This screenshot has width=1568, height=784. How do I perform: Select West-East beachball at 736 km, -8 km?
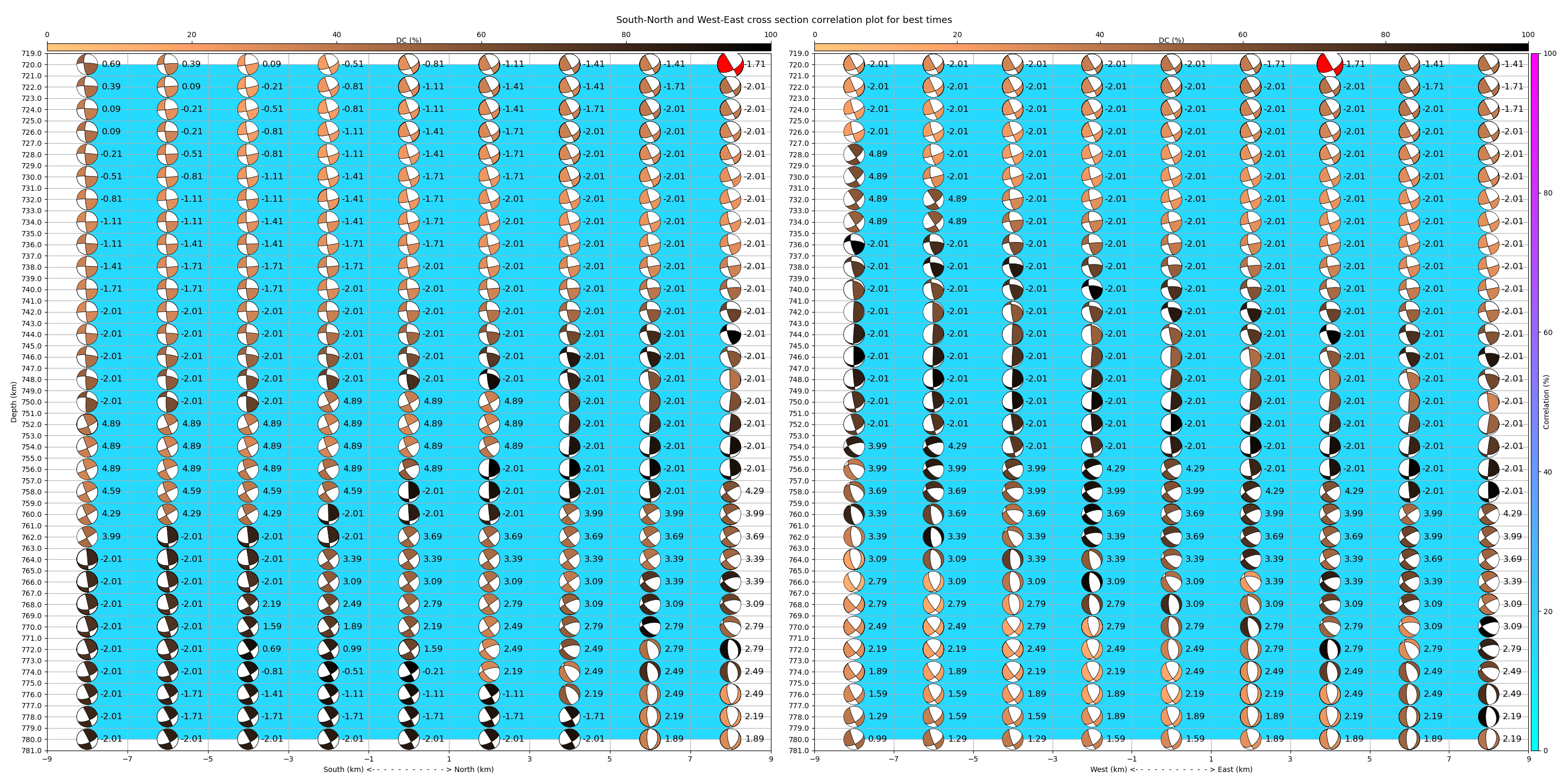[x=854, y=244]
